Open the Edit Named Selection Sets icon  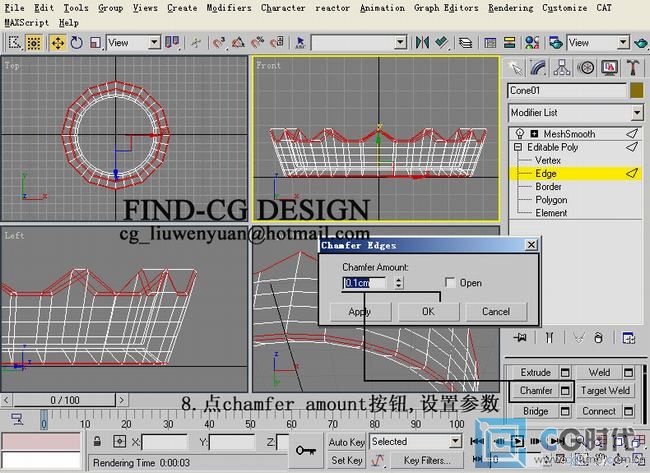[x=300, y=42]
